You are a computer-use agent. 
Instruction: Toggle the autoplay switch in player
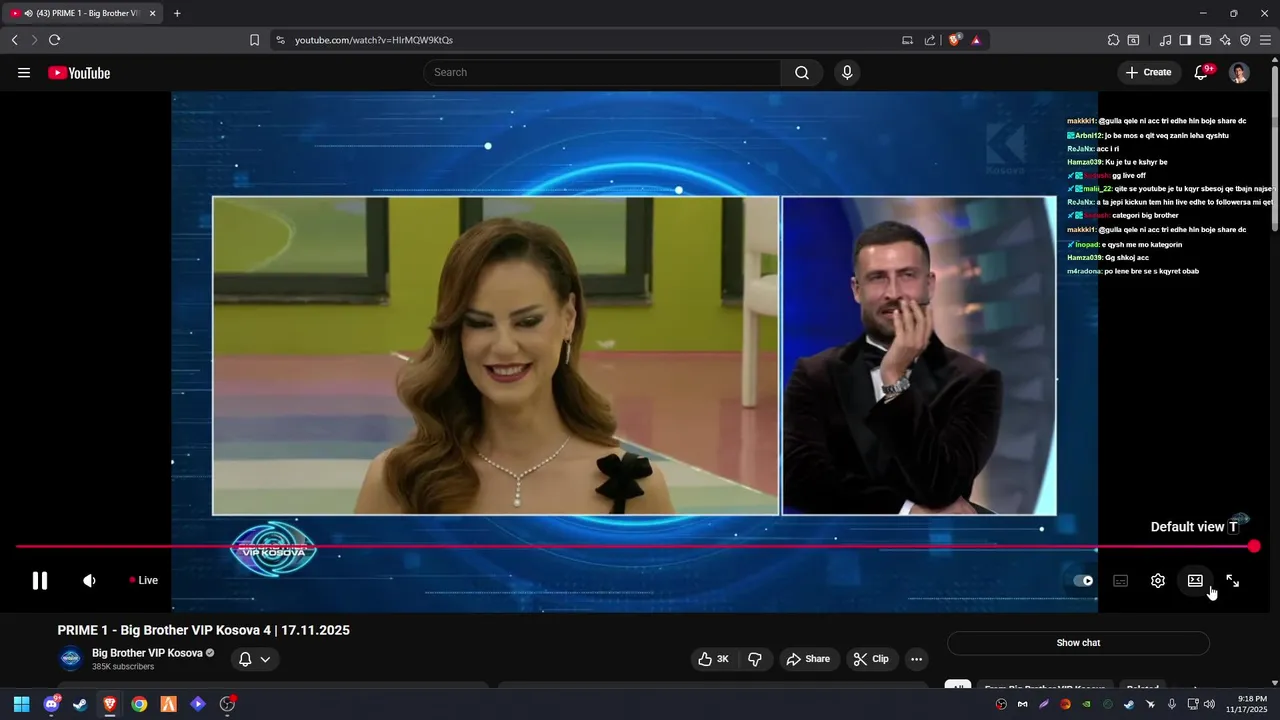point(1083,580)
